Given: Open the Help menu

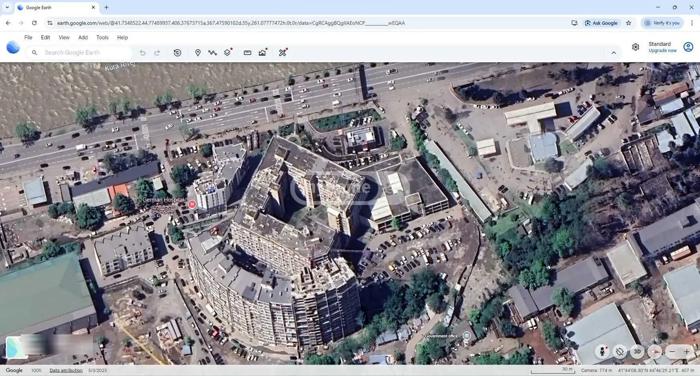Looking at the screenshot, I should (122, 38).
